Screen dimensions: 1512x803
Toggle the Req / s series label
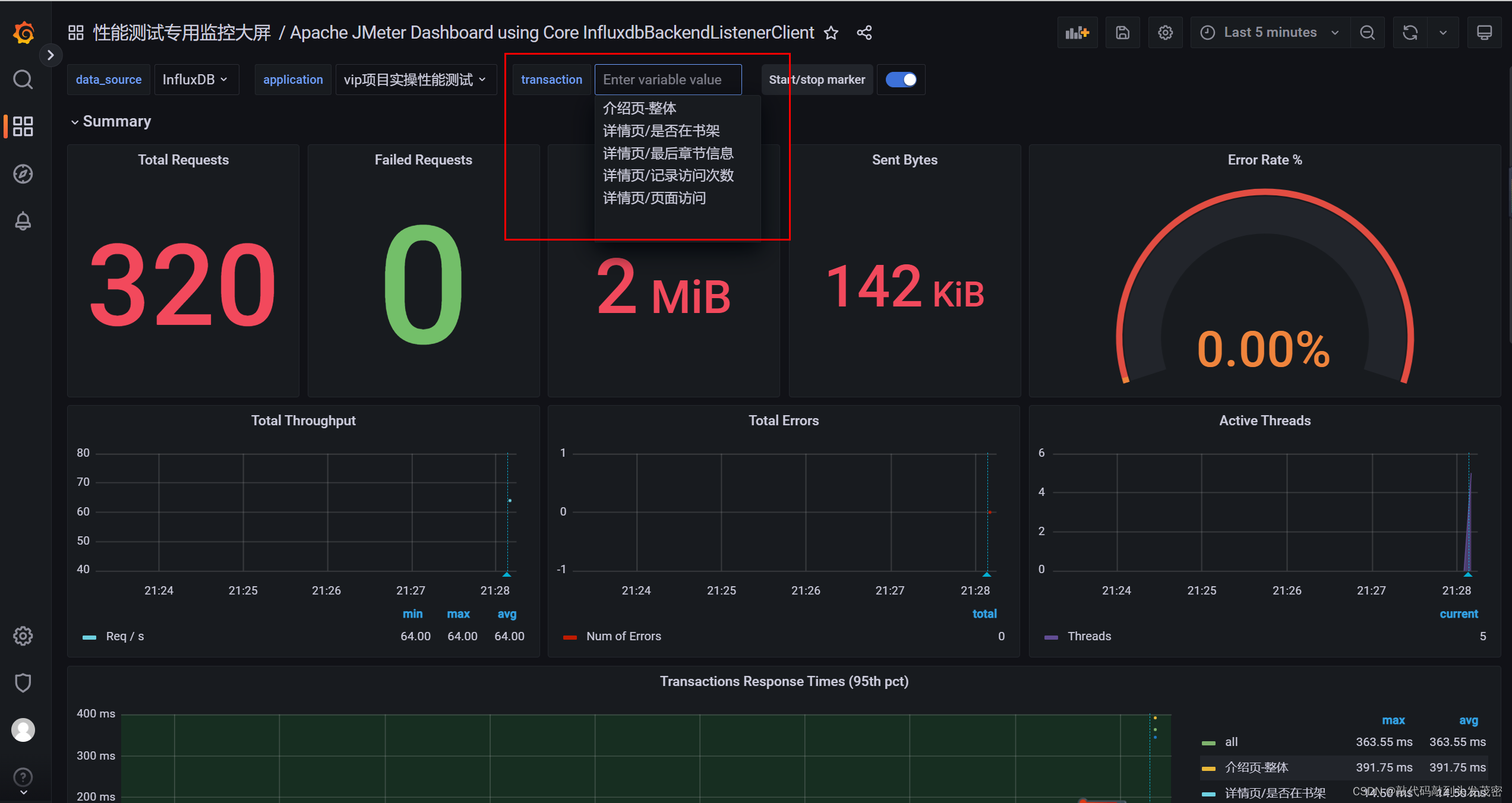coord(125,636)
